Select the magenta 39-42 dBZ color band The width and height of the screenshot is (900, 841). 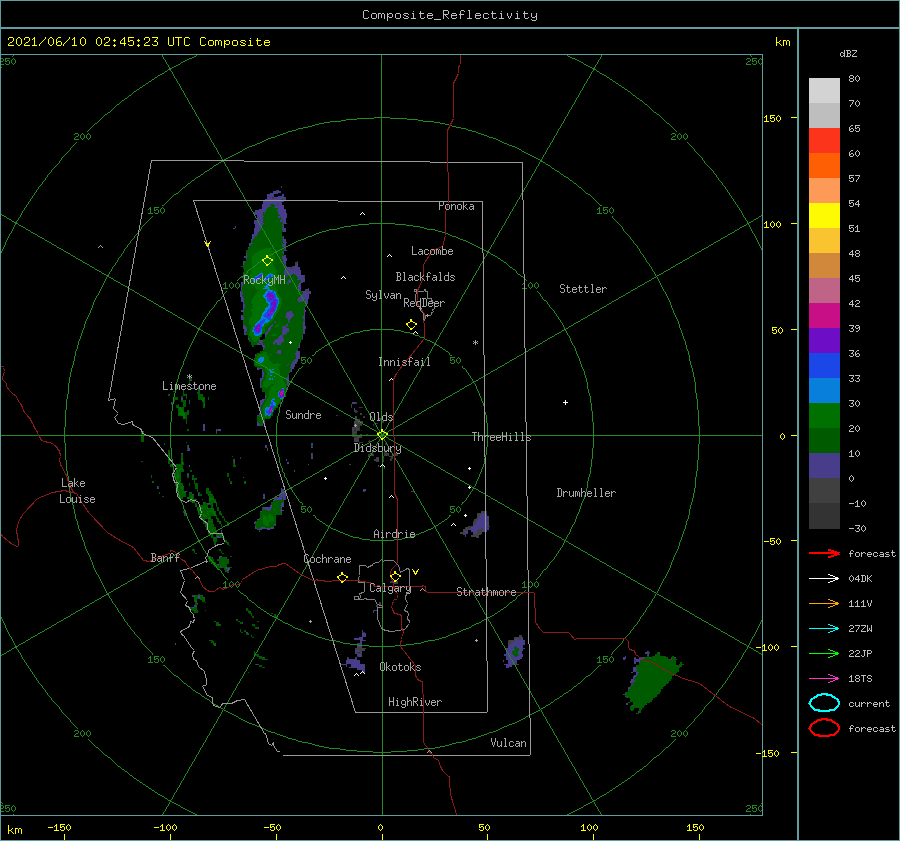click(824, 316)
